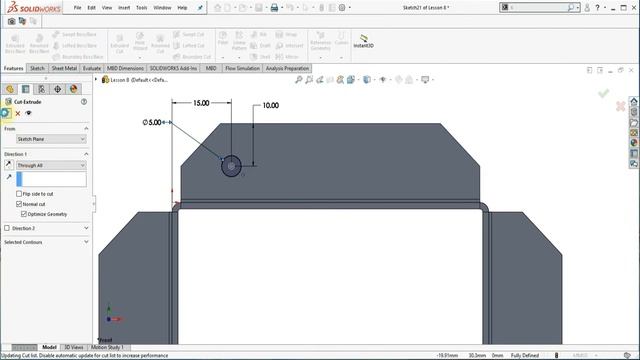Open the Tools menu
This screenshot has width=640, height=360.
[x=142, y=7]
